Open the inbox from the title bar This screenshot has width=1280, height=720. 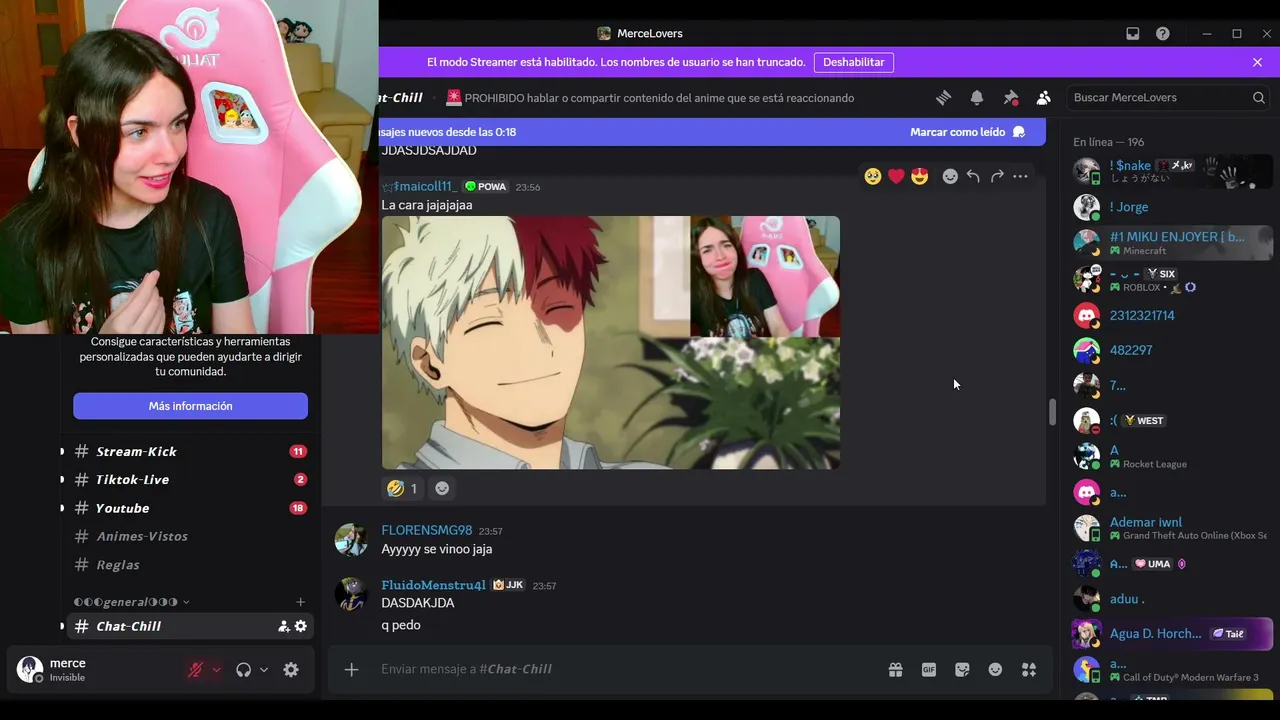pyautogui.click(x=1133, y=33)
